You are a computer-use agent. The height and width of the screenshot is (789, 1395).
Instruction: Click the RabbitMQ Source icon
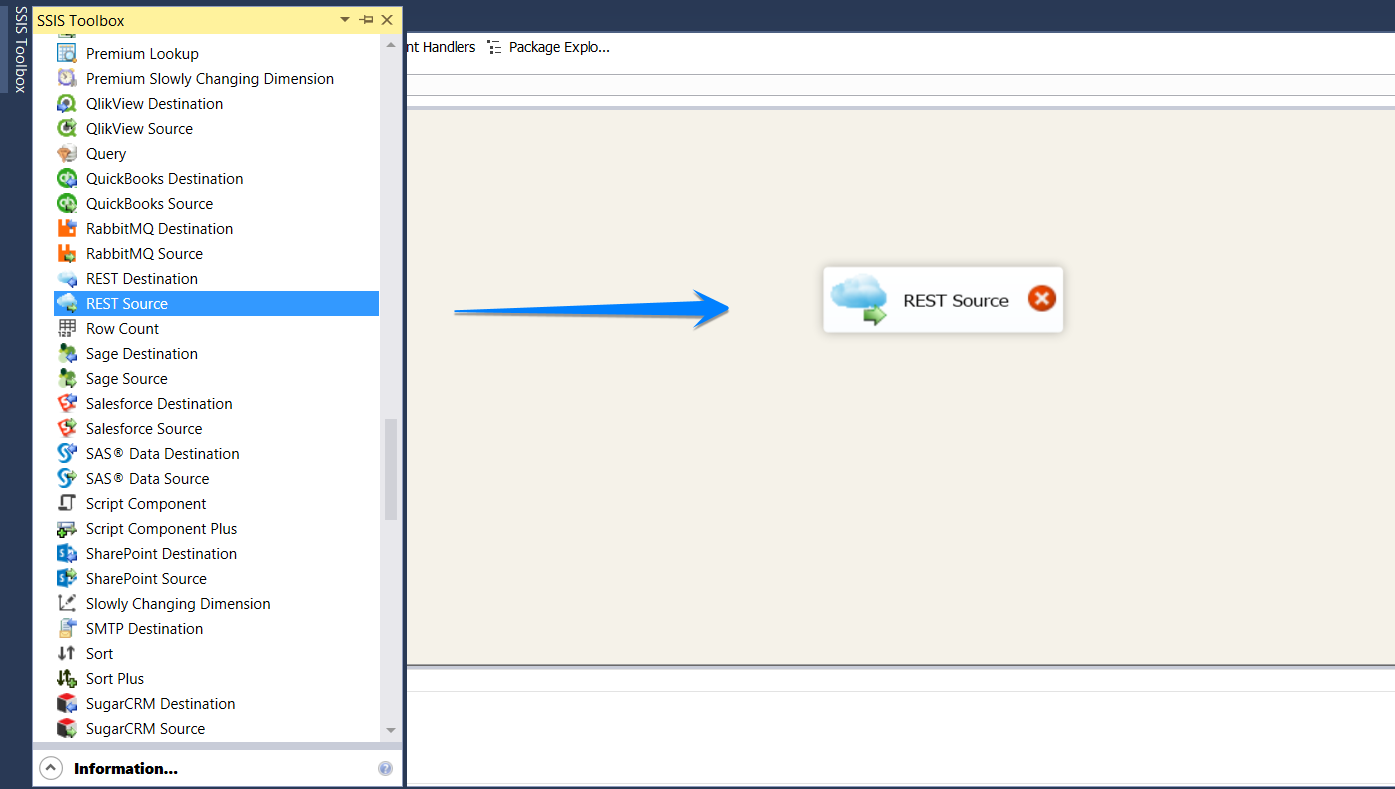67,254
